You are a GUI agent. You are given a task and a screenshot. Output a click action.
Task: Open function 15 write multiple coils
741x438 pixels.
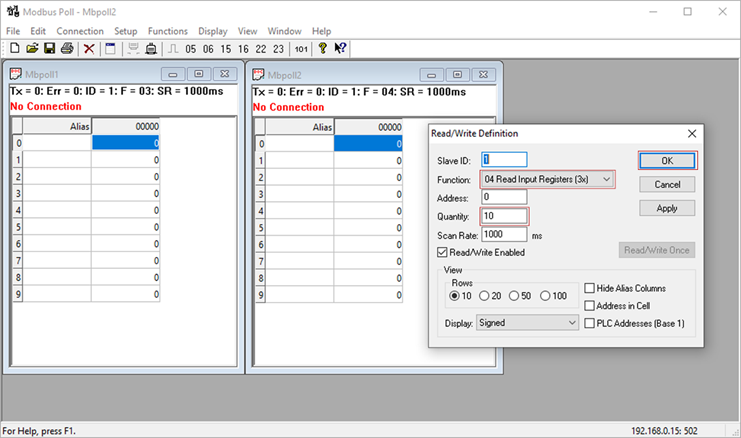tap(226, 49)
